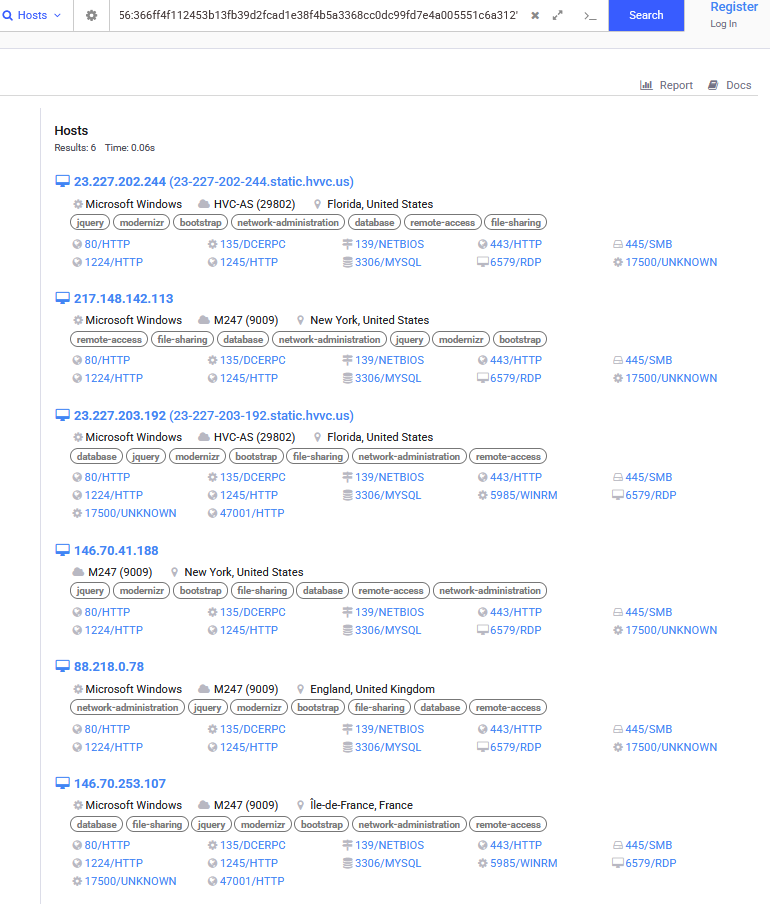Open the search settings gear icon

click(x=91, y=16)
